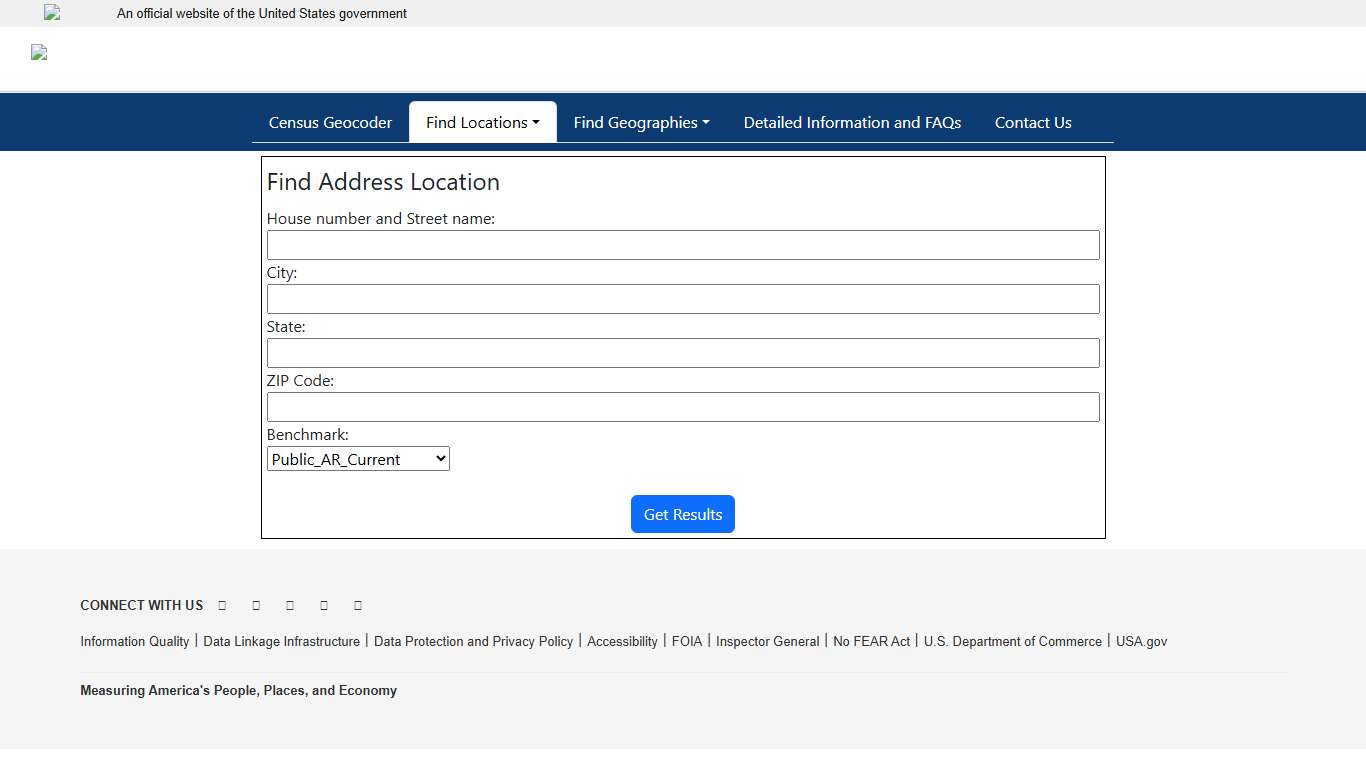Open the first Connect With Us social icon

pyautogui.click(x=222, y=604)
